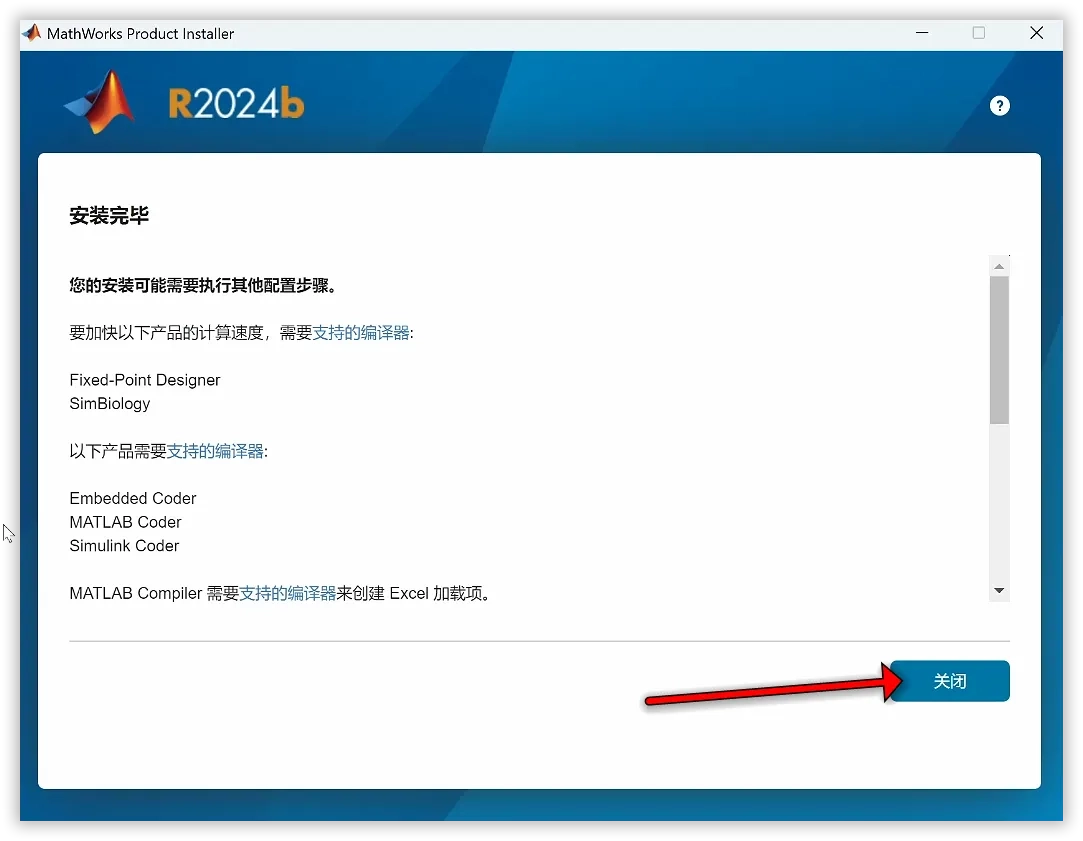
Task: Open the 支持的编译器 link after 以下产品需要
Action: point(215,452)
